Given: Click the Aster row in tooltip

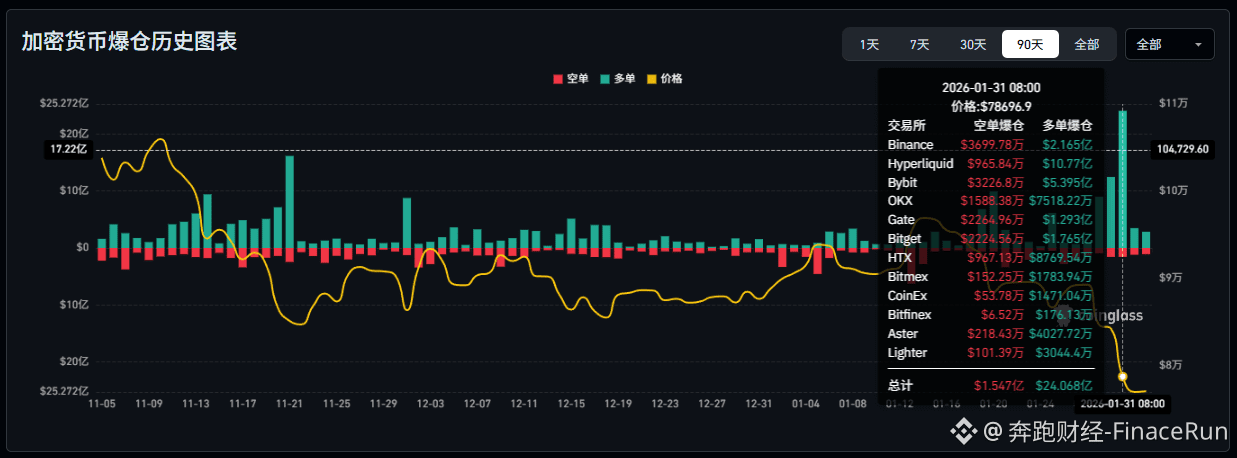Looking at the screenshot, I should pos(990,333).
